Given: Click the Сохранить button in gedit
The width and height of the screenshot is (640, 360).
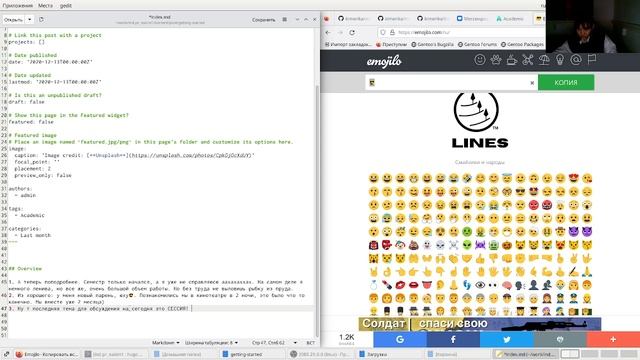Looking at the screenshot, I should [263, 19].
